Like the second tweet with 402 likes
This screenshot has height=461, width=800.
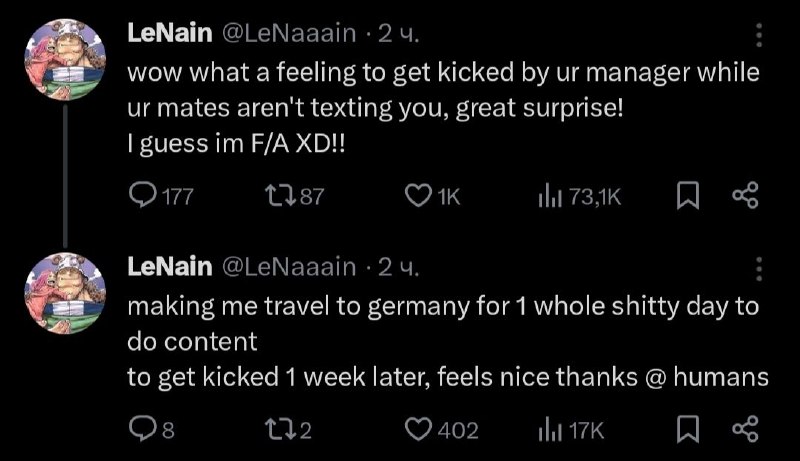coord(416,431)
